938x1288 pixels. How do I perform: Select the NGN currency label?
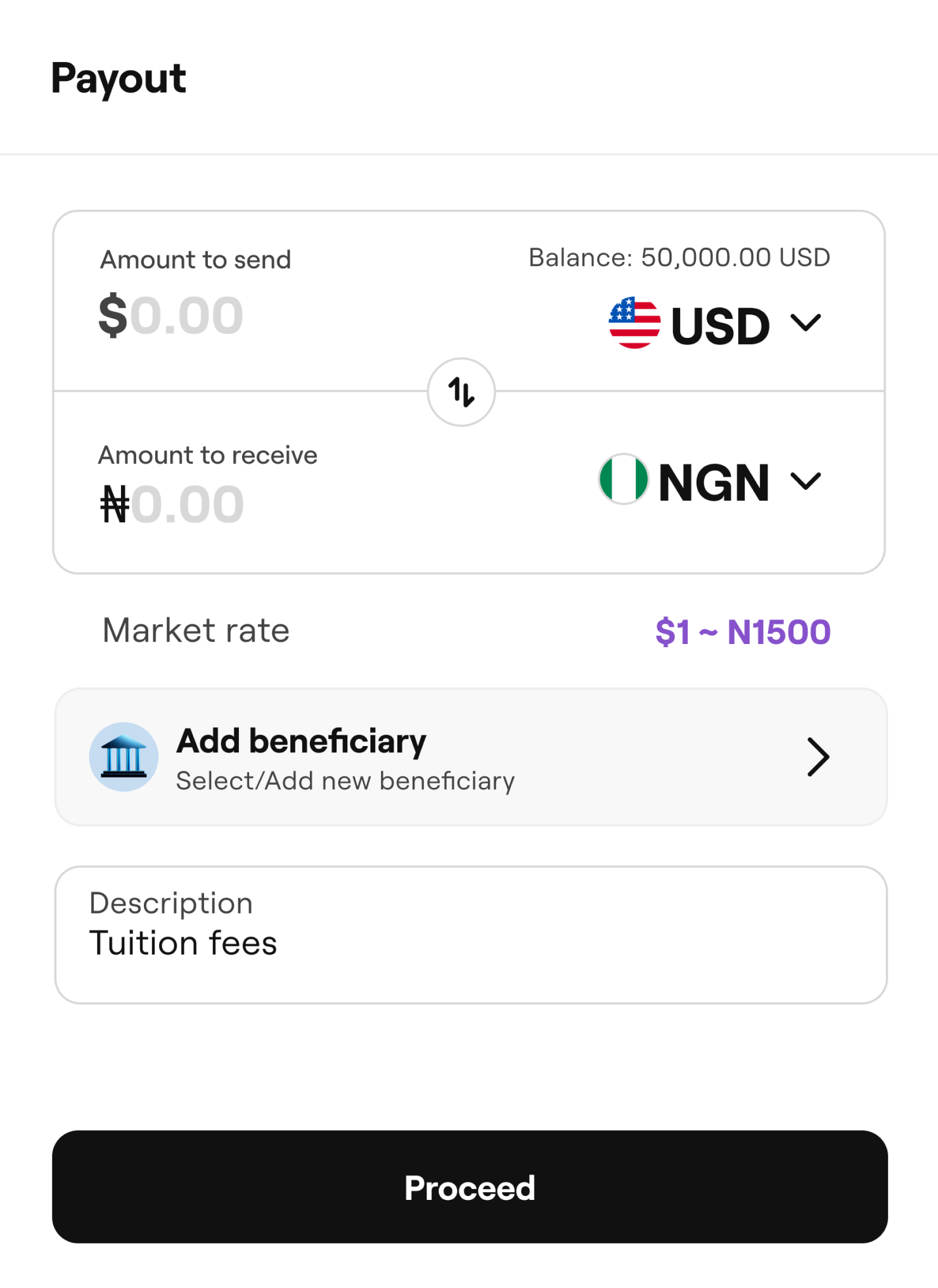coord(714,483)
